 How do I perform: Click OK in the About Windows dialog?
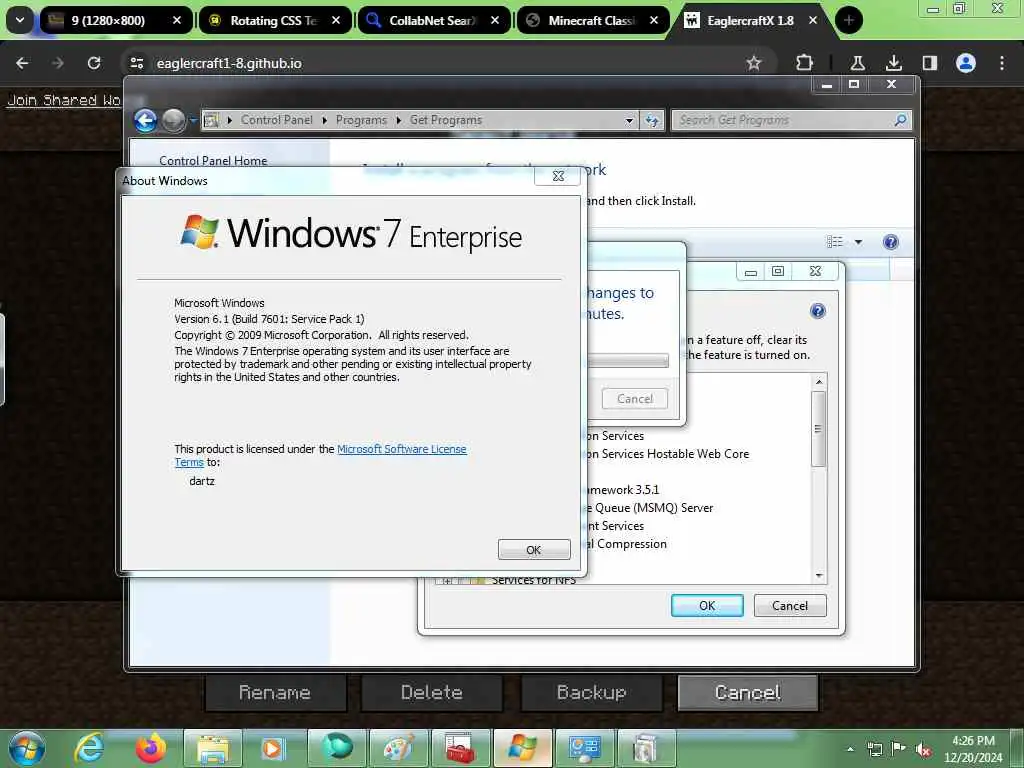click(x=534, y=550)
